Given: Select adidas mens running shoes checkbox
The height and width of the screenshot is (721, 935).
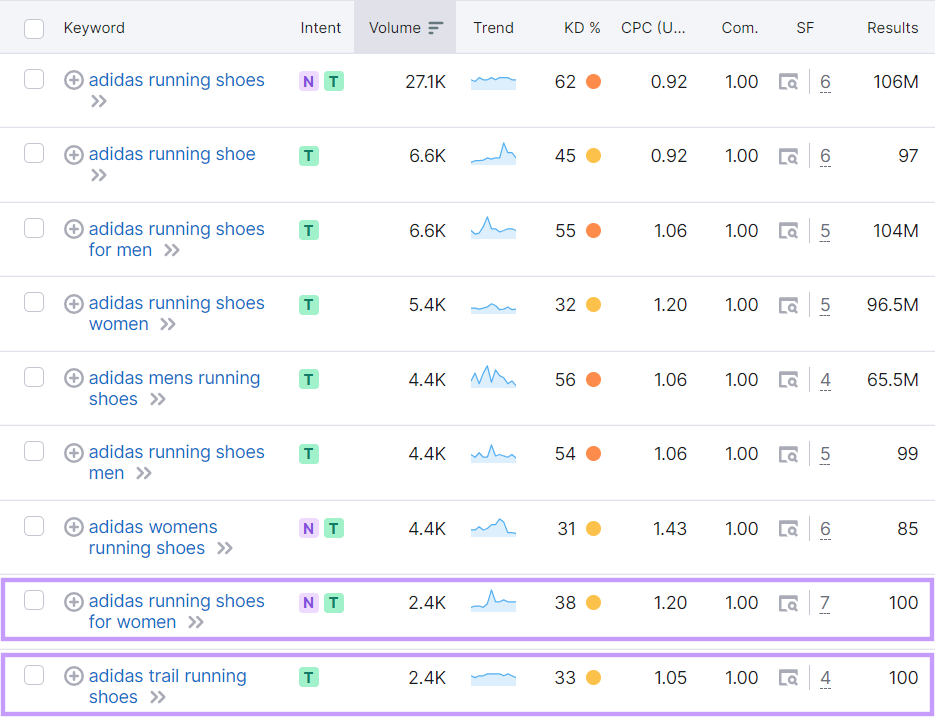Looking at the screenshot, I should (34, 377).
